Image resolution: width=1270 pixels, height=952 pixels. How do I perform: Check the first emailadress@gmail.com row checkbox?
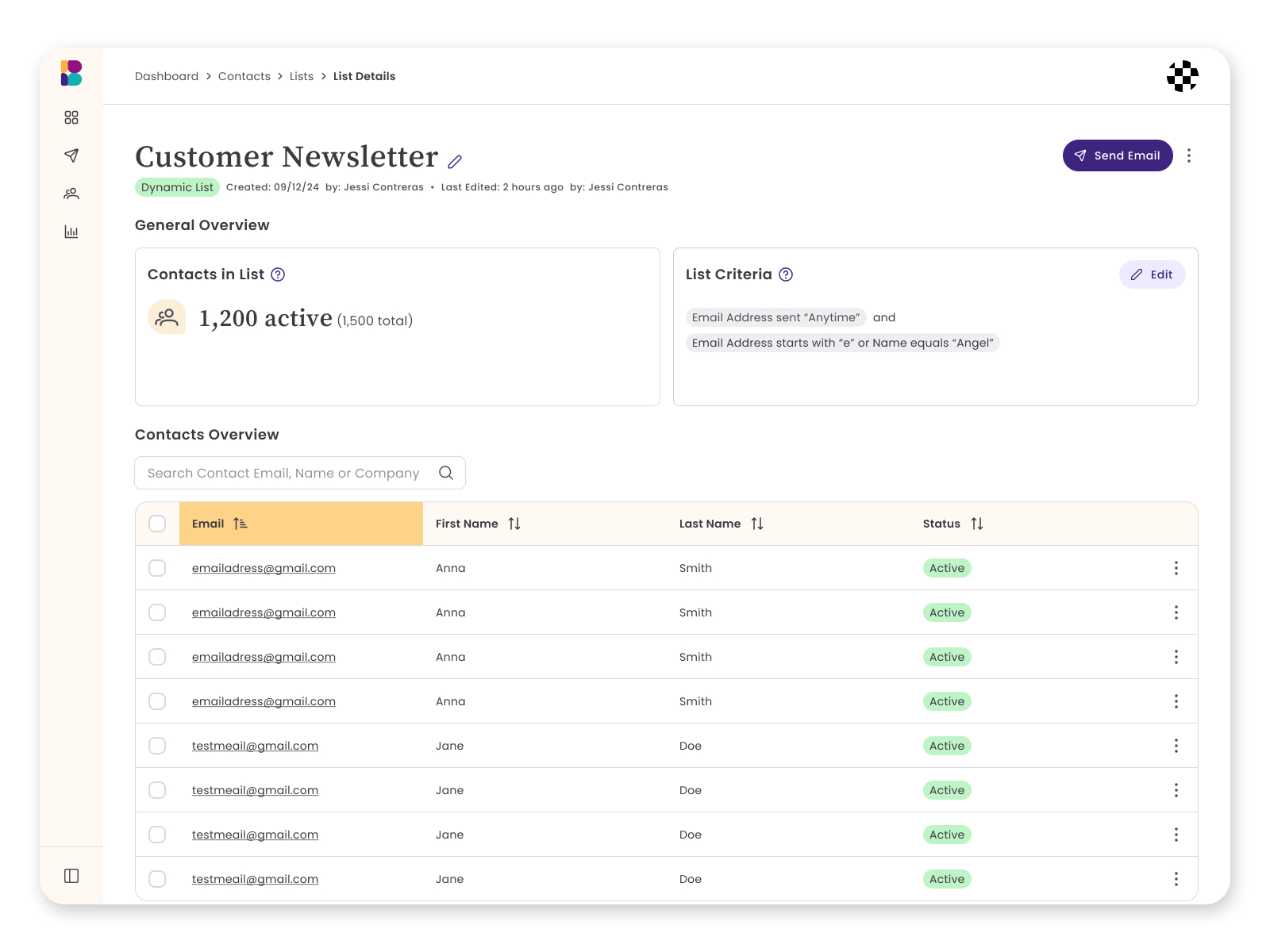tap(157, 568)
